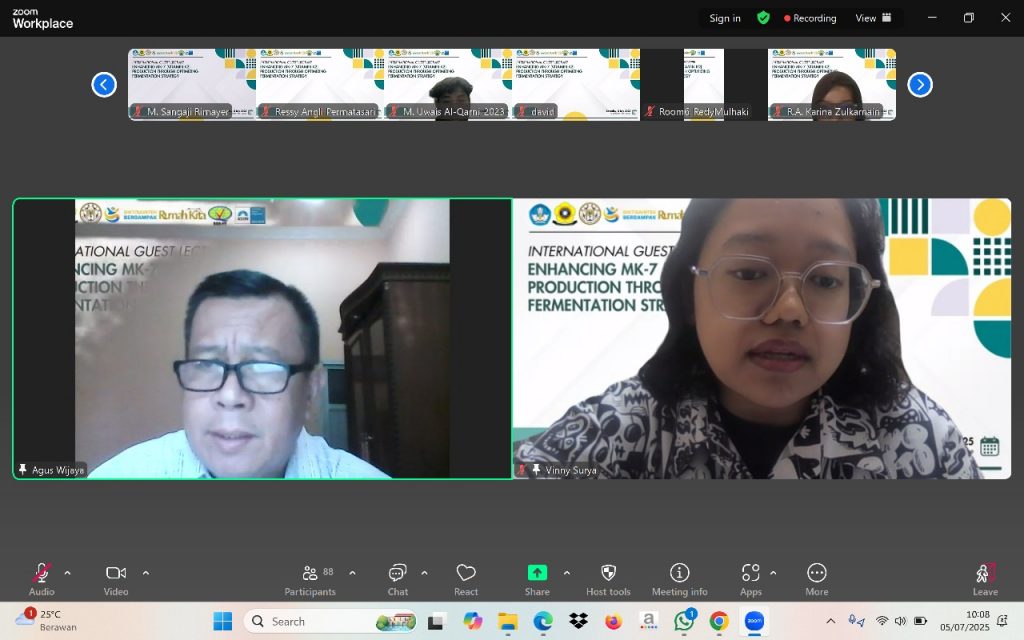Open the More options menu
Image resolution: width=1024 pixels, height=640 pixels.
tap(816, 577)
